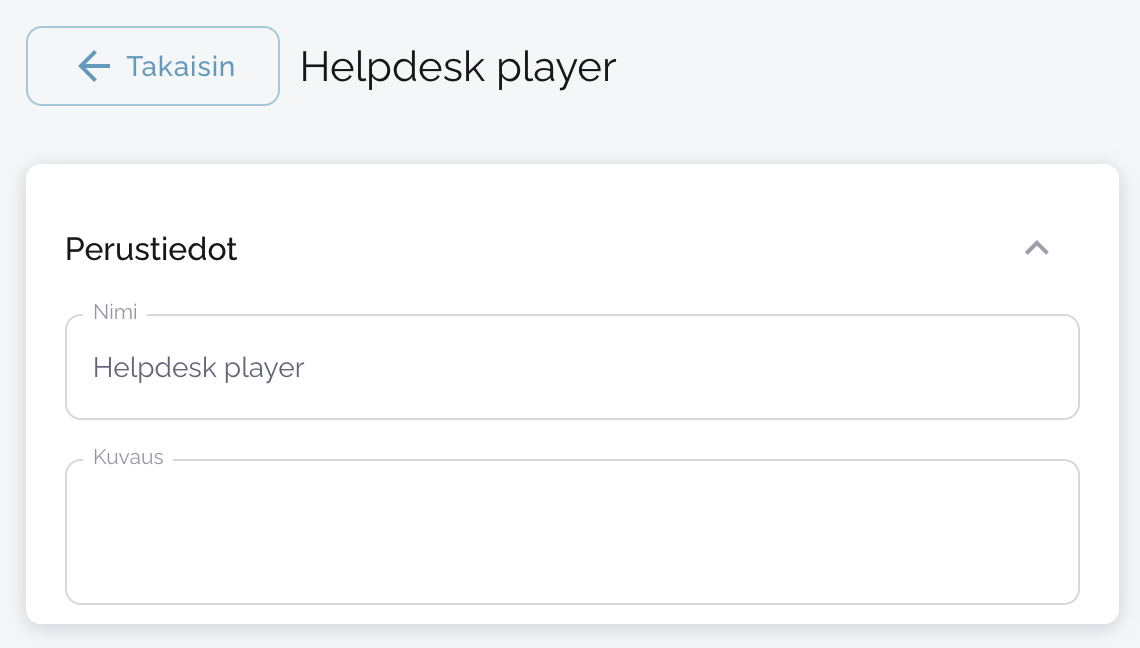
Task: Collapse the Perustiedot section with the chevron
Action: click(x=1037, y=248)
